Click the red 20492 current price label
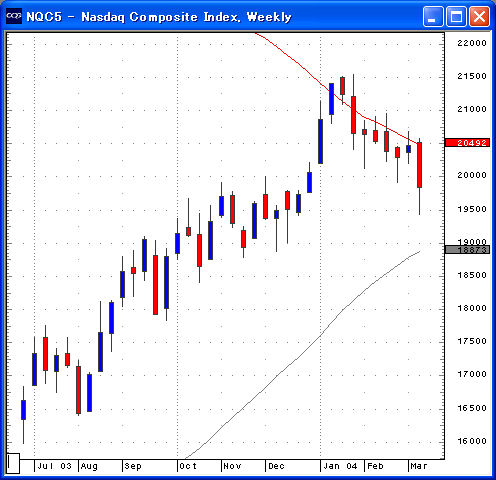The height and width of the screenshot is (480, 496). pyautogui.click(x=467, y=143)
